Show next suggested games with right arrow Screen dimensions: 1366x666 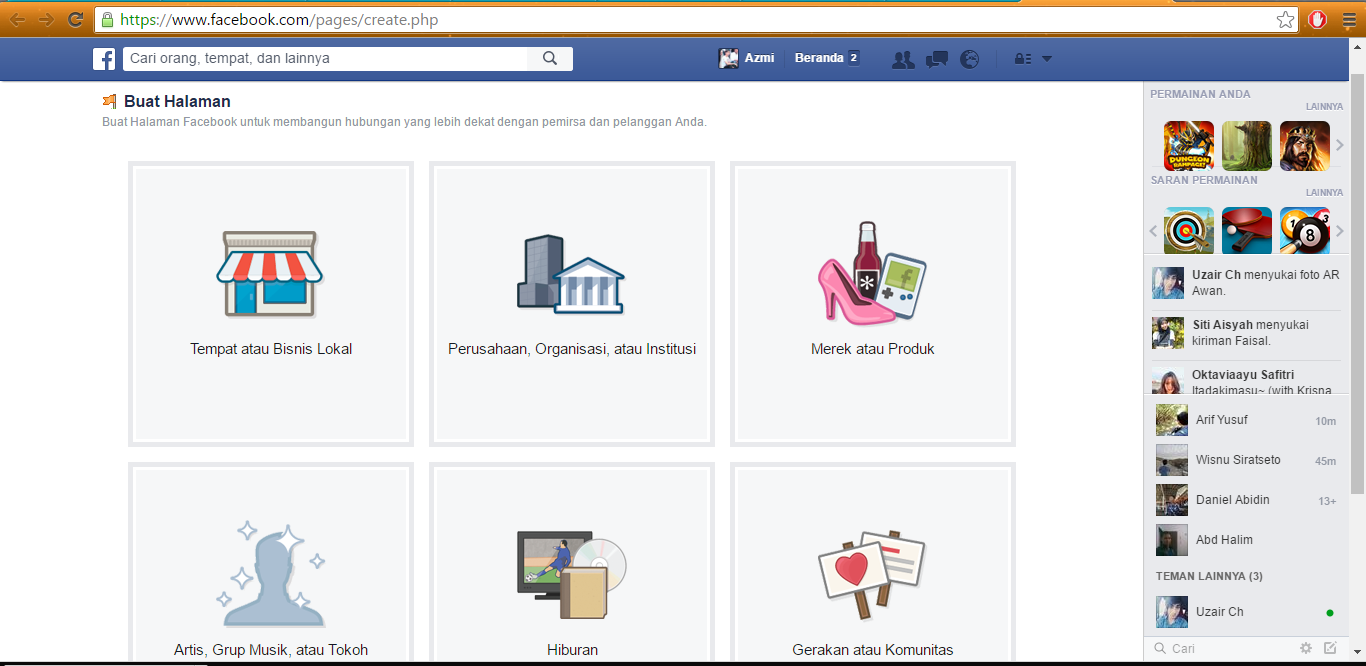1340,231
